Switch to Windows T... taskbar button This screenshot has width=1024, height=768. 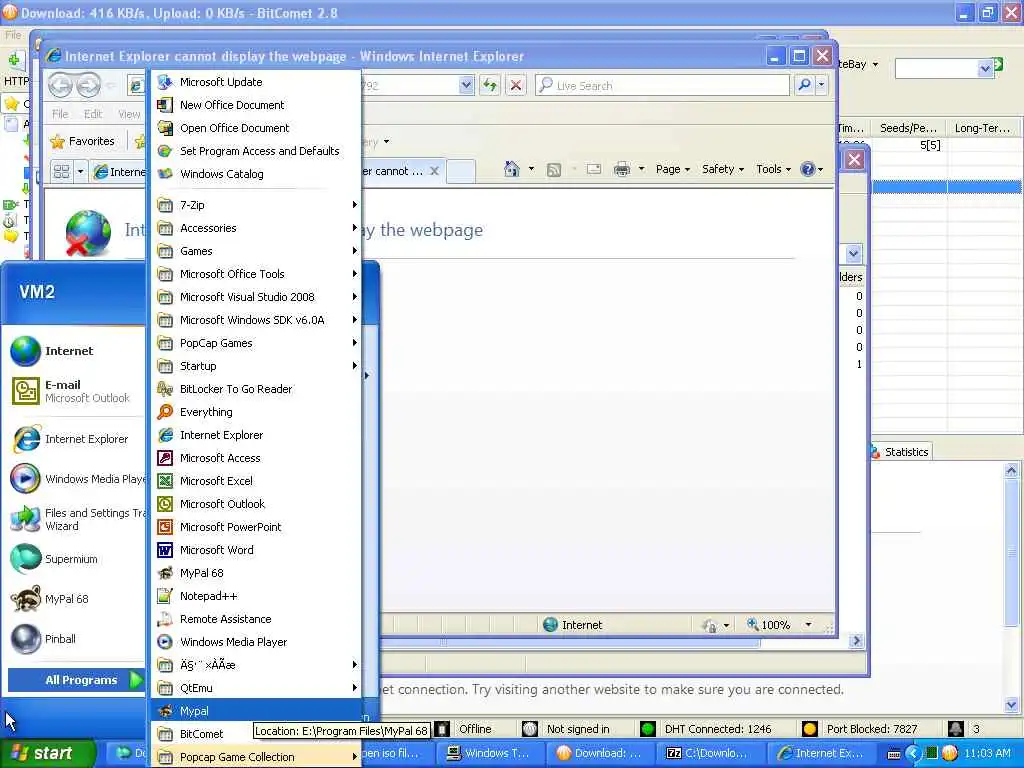[x=488, y=753]
